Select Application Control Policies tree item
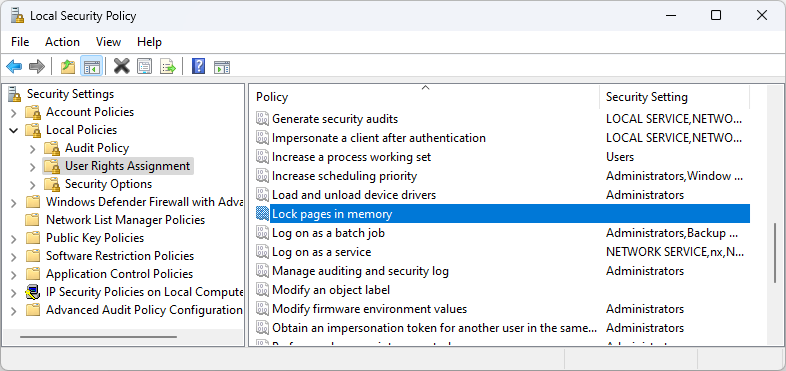Screen dimensions: 786x371 point(119,274)
